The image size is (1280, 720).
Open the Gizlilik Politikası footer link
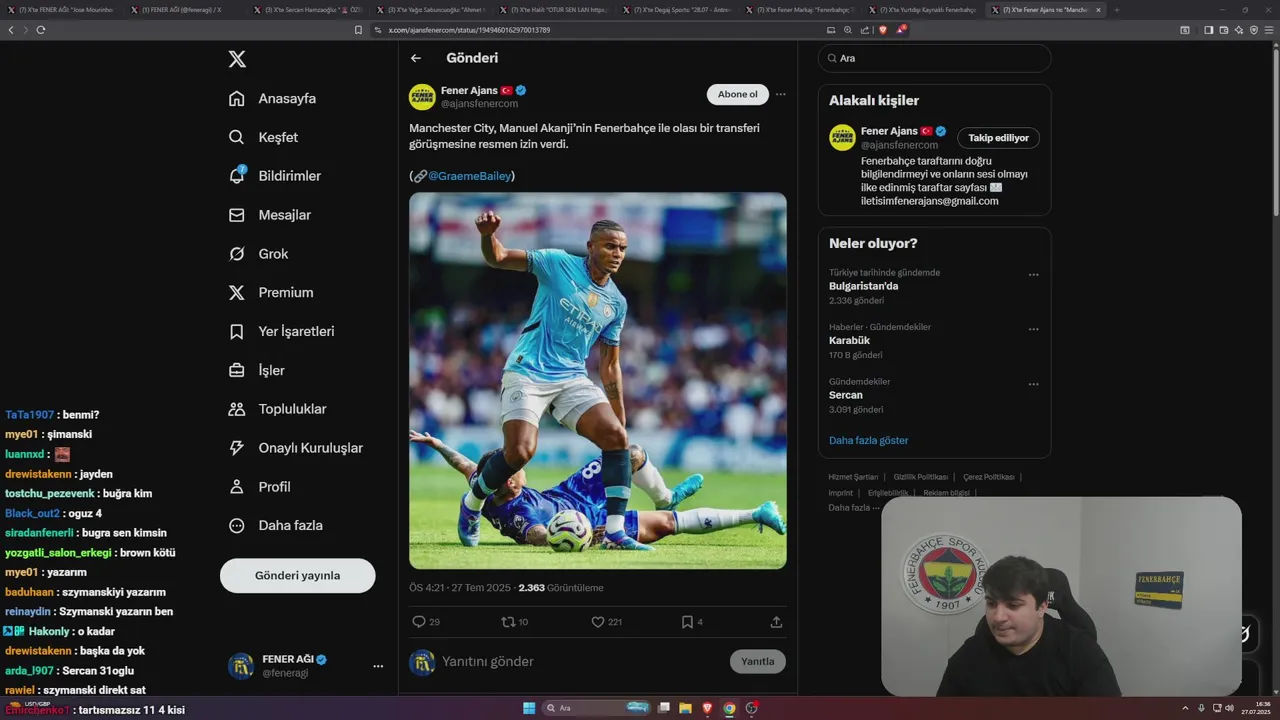coord(920,477)
